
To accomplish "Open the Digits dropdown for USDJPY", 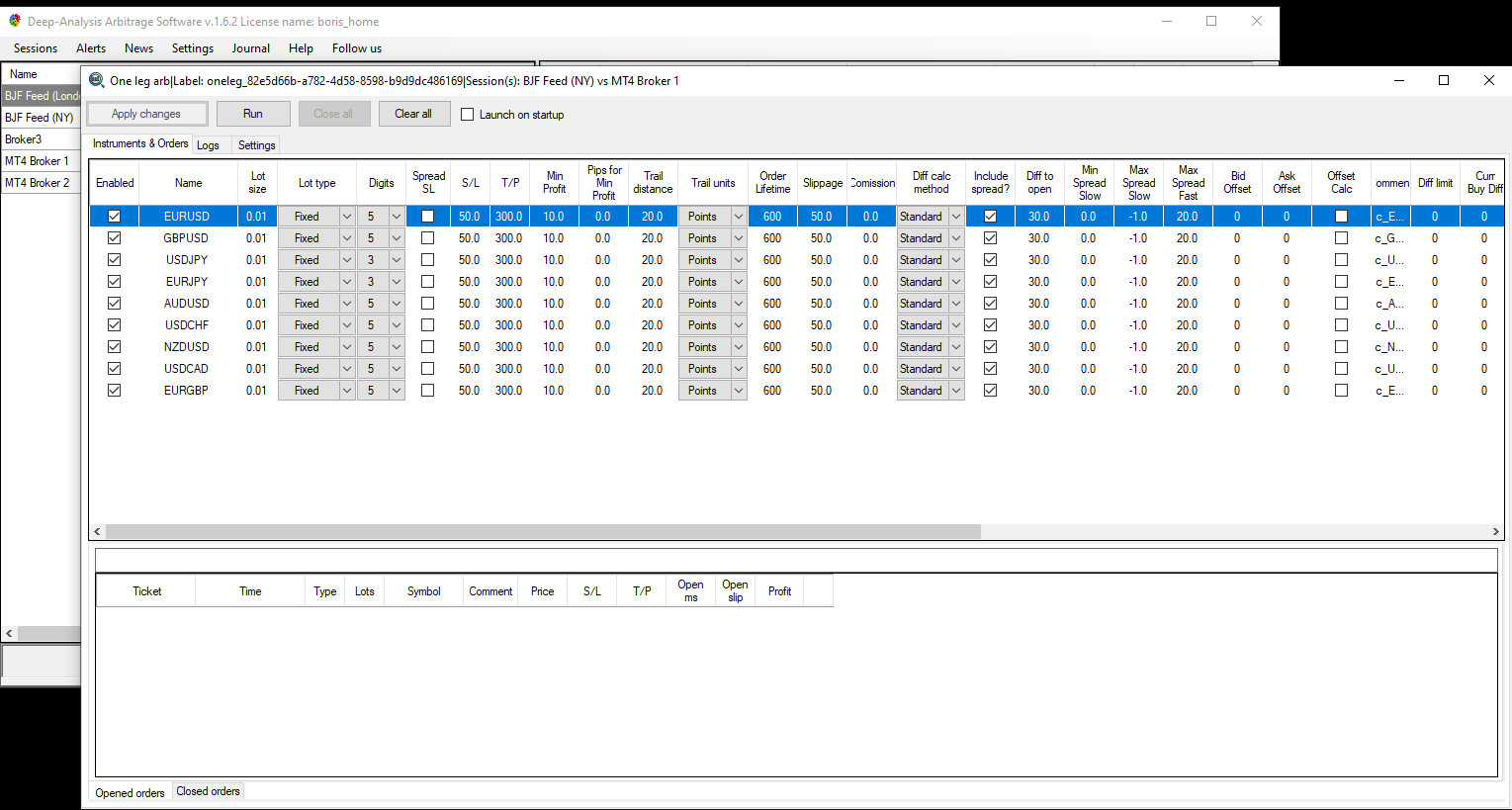I will (398, 259).
